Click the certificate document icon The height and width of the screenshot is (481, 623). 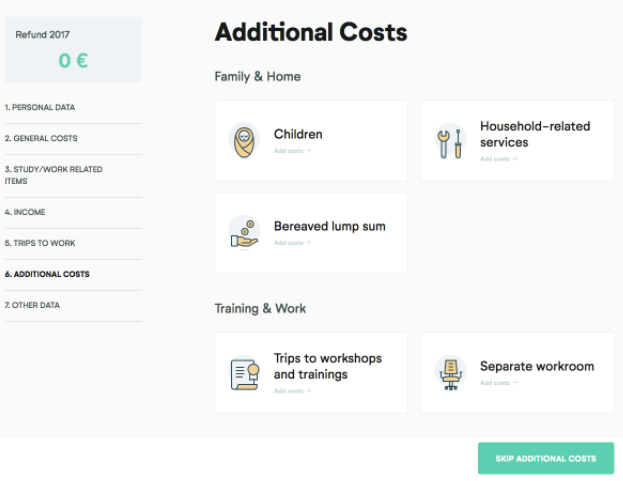point(245,373)
